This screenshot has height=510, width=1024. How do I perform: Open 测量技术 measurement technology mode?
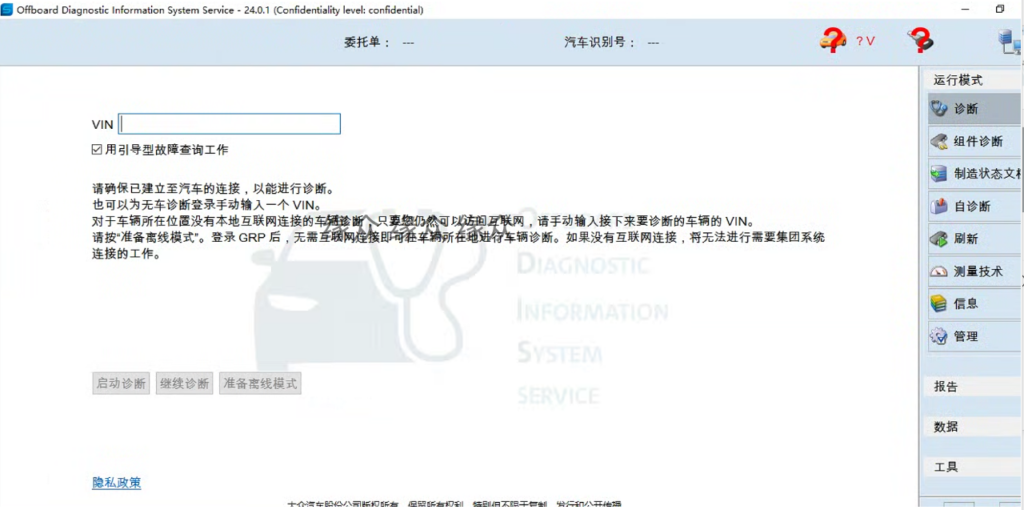click(x=972, y=271)
